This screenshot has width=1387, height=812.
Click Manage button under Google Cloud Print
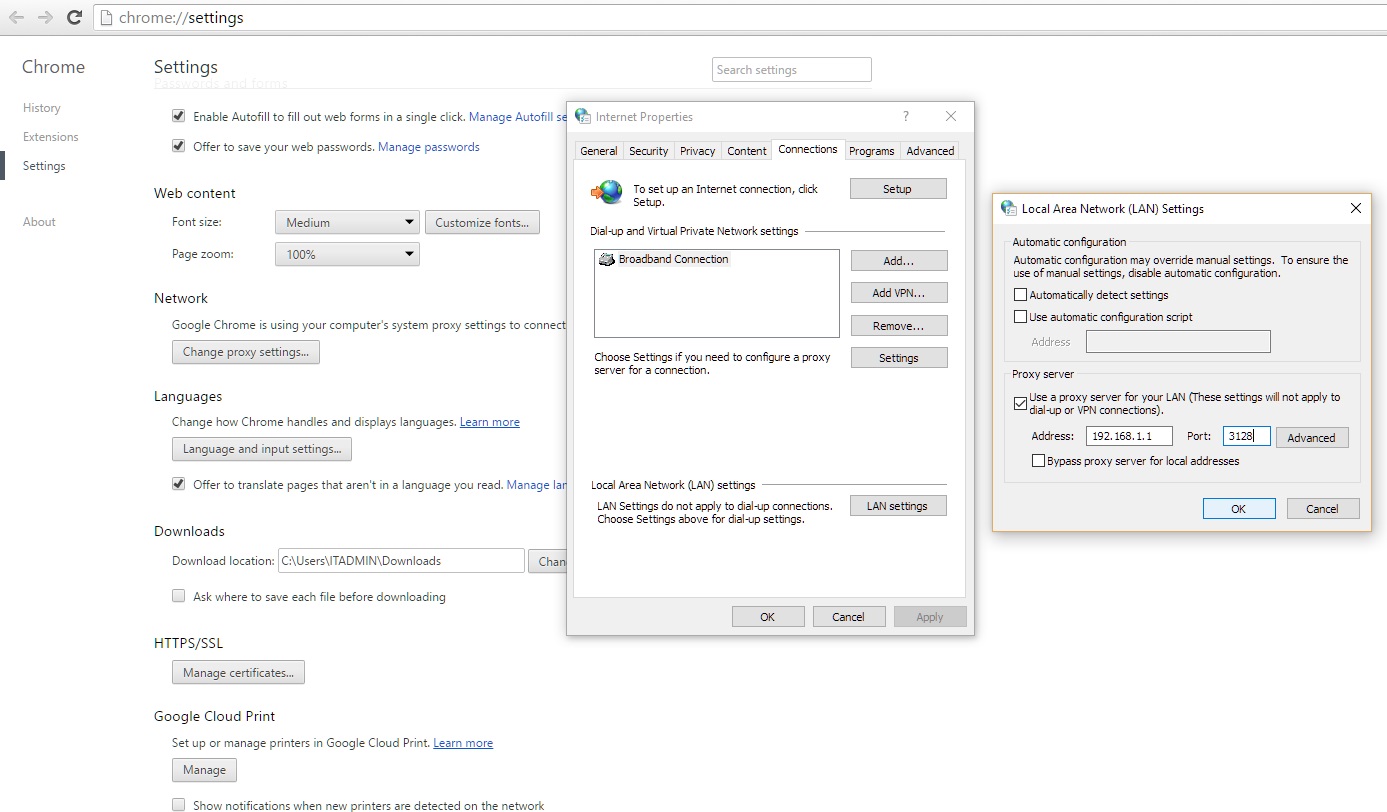[204, 770]
